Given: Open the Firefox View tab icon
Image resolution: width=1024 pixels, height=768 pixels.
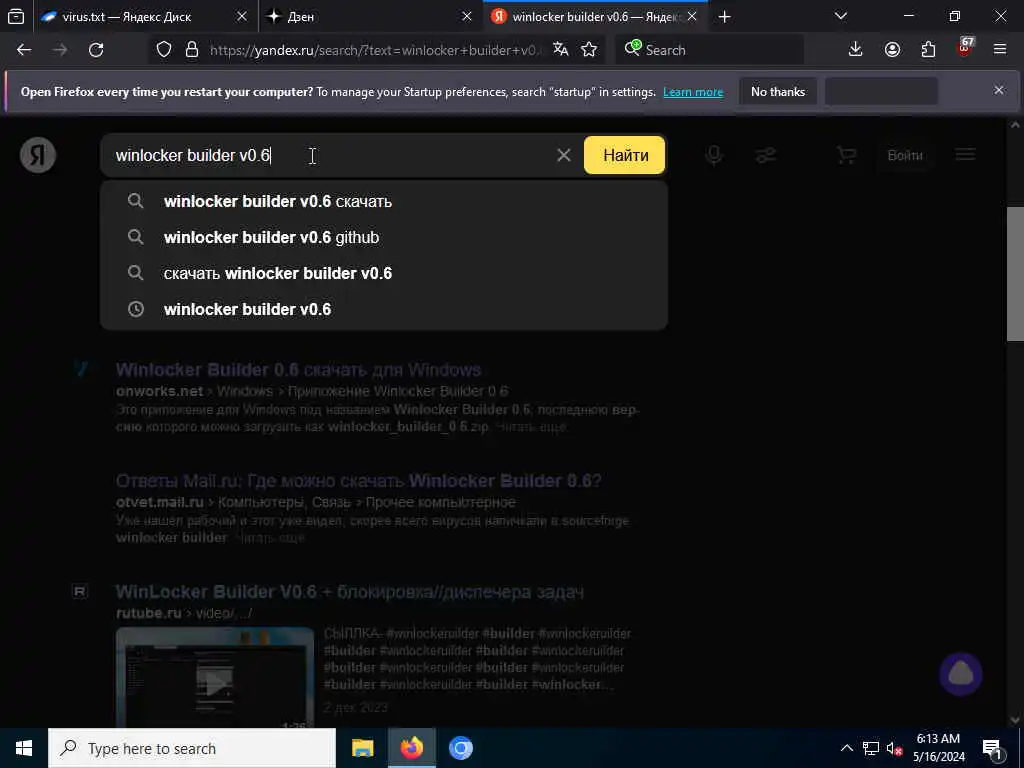Looking at the screenshot, I should (x=16, y=16).
